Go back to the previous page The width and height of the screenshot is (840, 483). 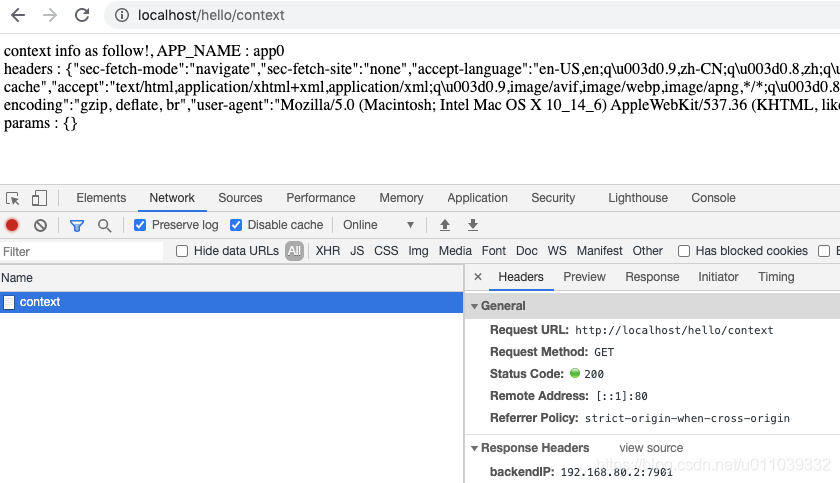coord(18,15)
